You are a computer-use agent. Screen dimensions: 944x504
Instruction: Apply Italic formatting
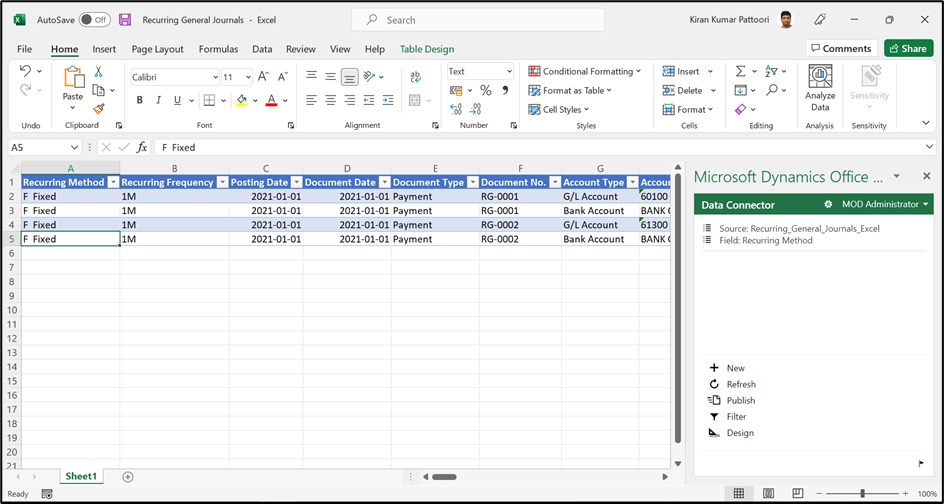158,100
